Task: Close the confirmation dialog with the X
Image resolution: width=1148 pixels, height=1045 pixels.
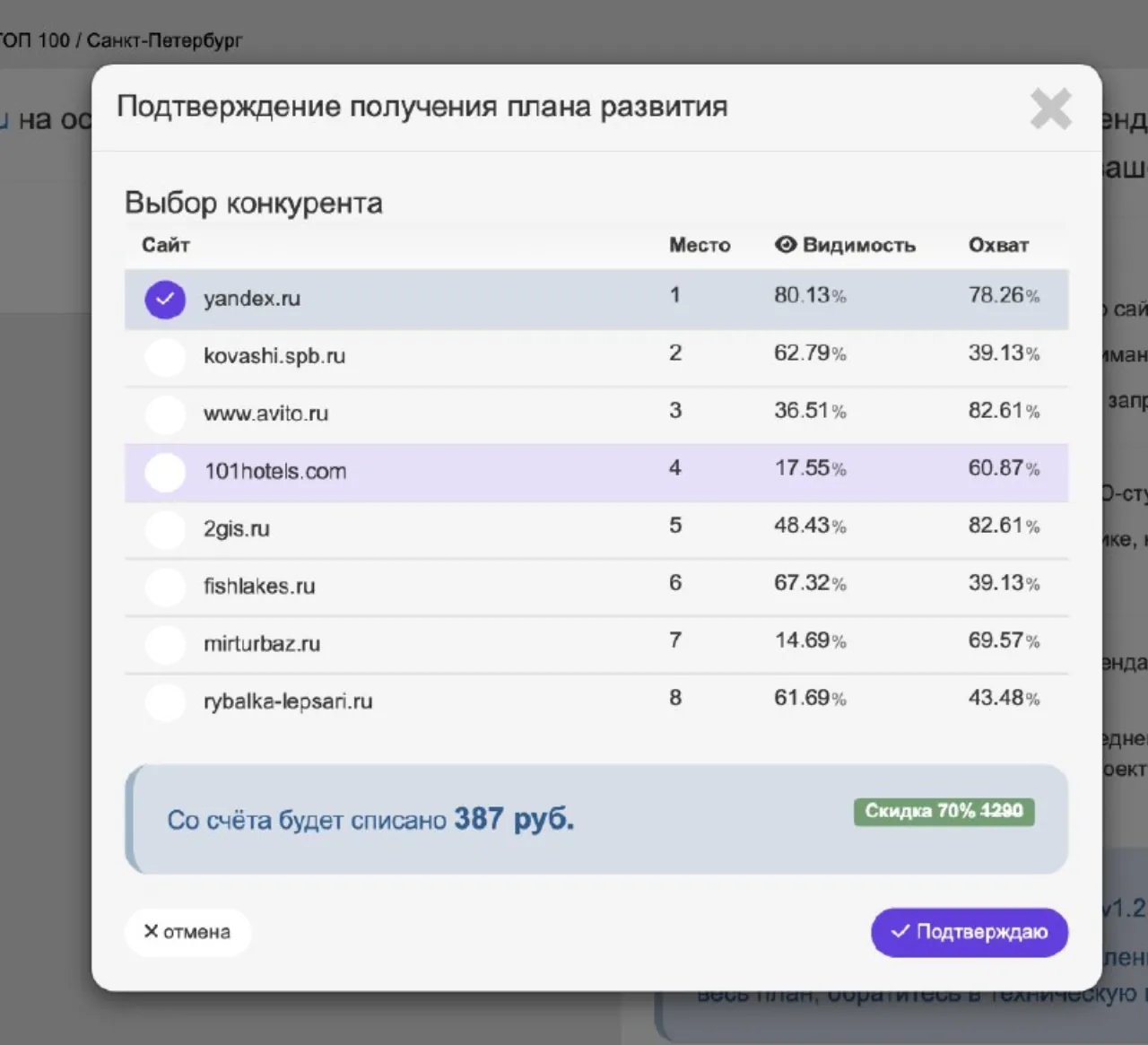Action: (x=1051, y=109)
